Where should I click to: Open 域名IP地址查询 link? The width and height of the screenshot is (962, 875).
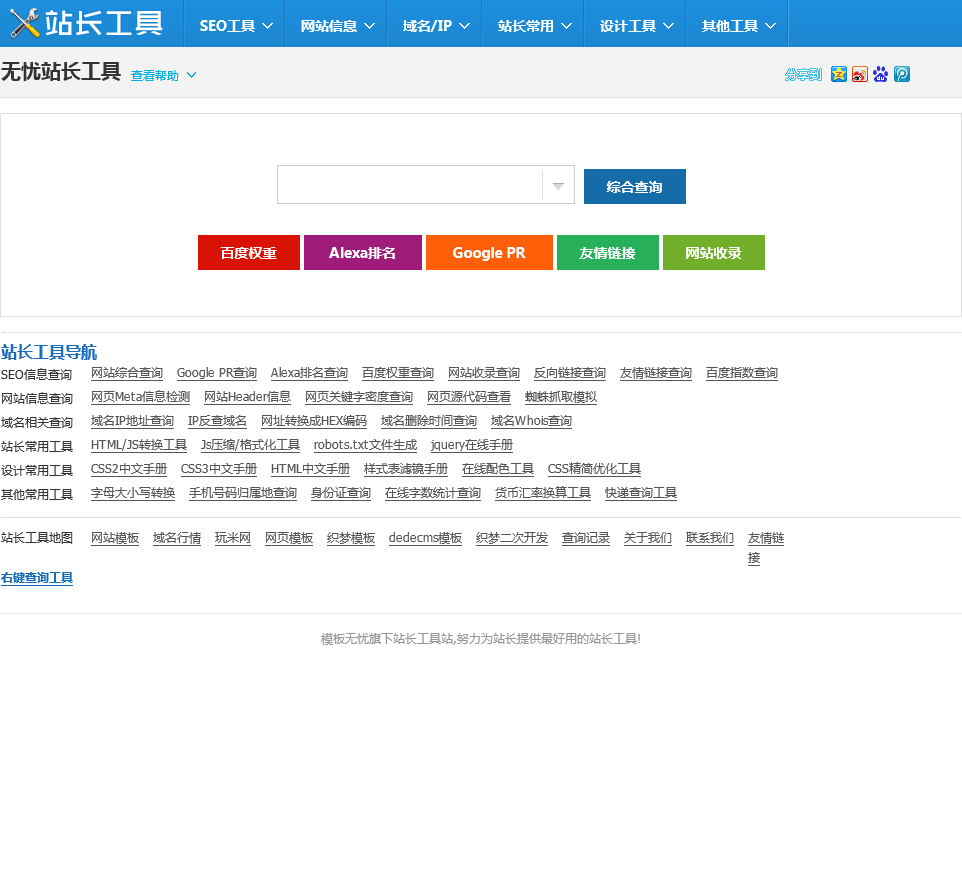[133, 421]
